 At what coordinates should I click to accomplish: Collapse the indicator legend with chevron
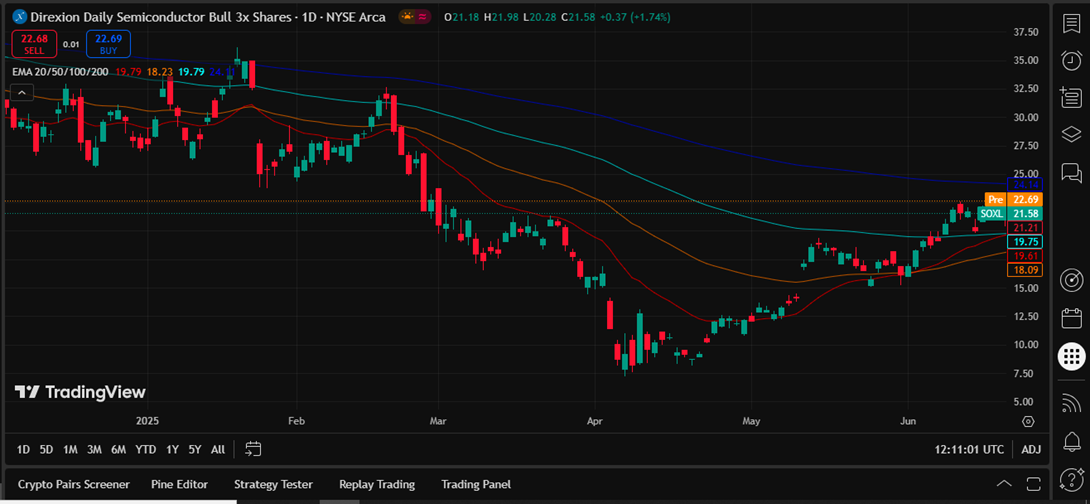point(22,92)
